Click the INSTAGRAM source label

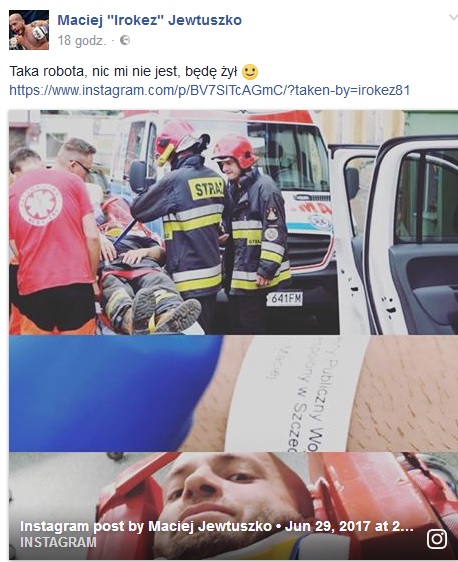[x=58, y=542]
